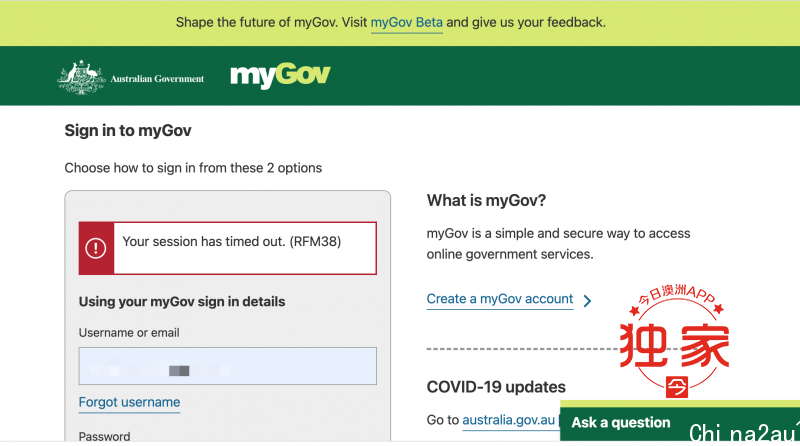Visit the australia.gov.au link
The height and width of the screenshot is (446, 800).
click(x=508, y=420)
